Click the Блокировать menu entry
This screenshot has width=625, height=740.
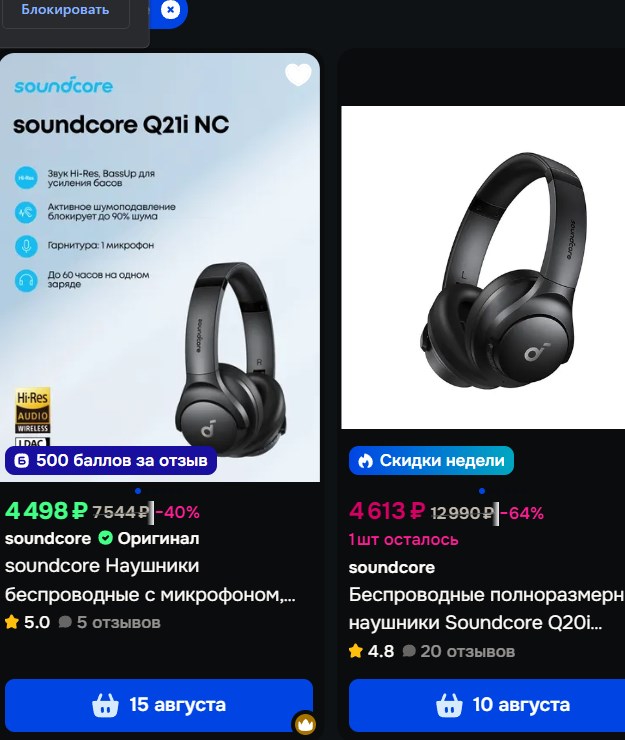coord(66,10)
